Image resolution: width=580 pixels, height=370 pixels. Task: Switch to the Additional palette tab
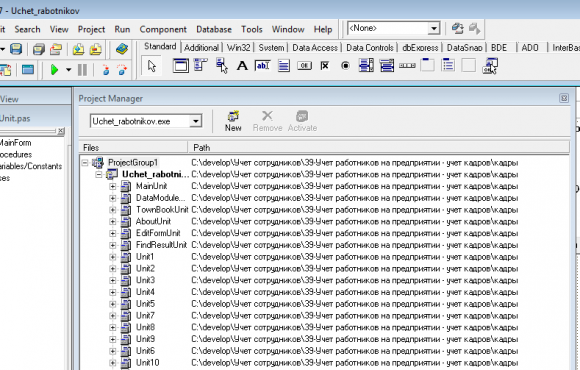click(x=201, y=47)
